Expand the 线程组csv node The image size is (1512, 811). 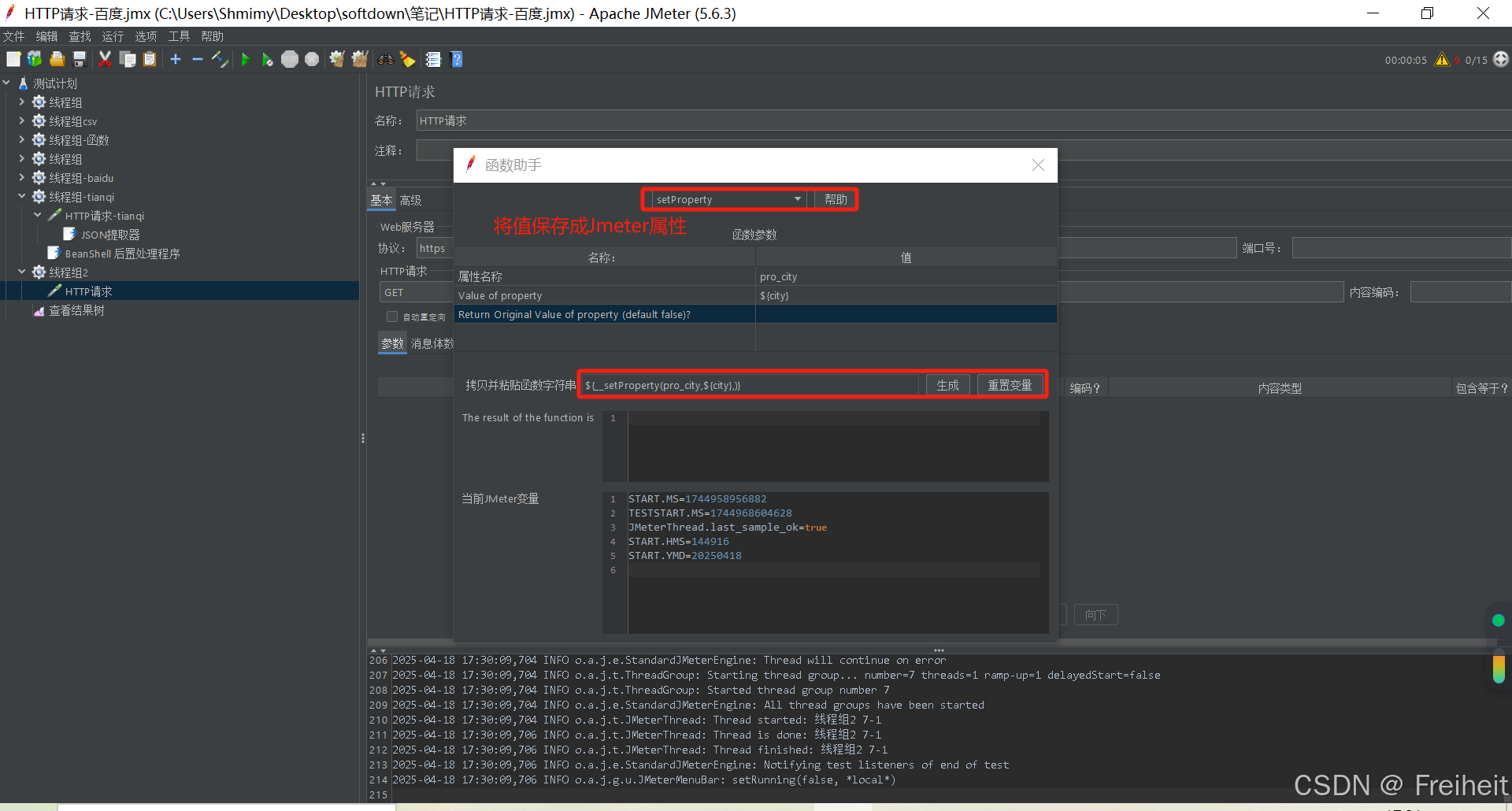[21, 120]
